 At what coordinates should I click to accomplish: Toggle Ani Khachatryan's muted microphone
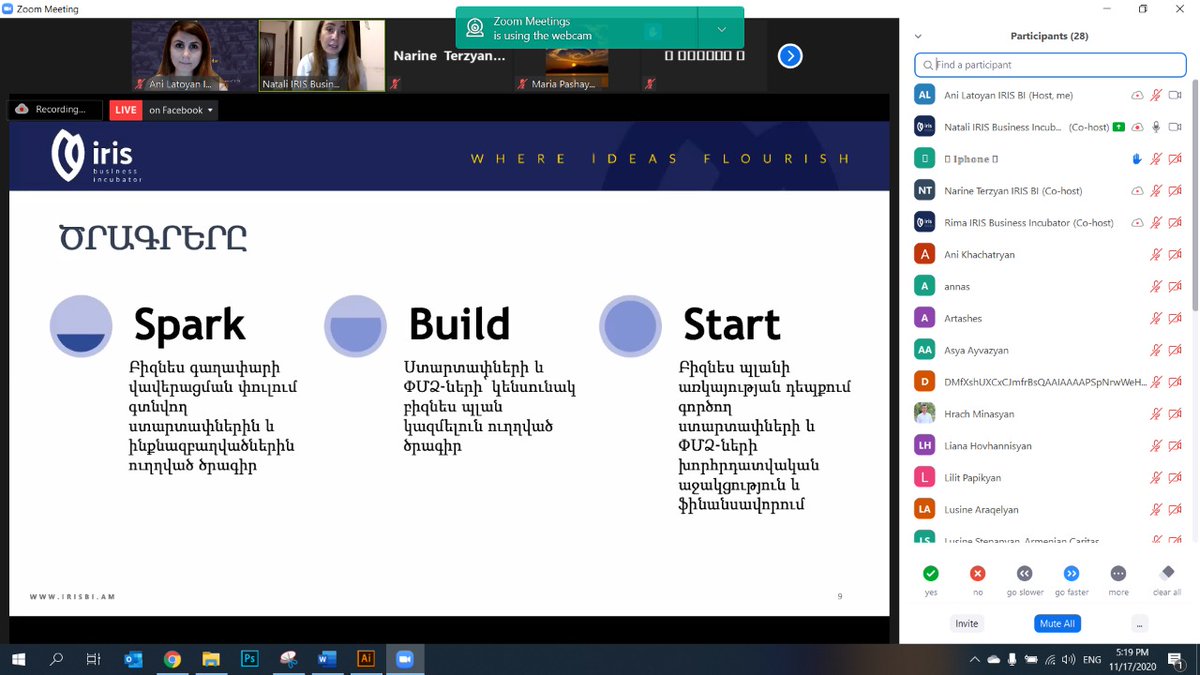pyautogui.click(x=1156, y=255)
